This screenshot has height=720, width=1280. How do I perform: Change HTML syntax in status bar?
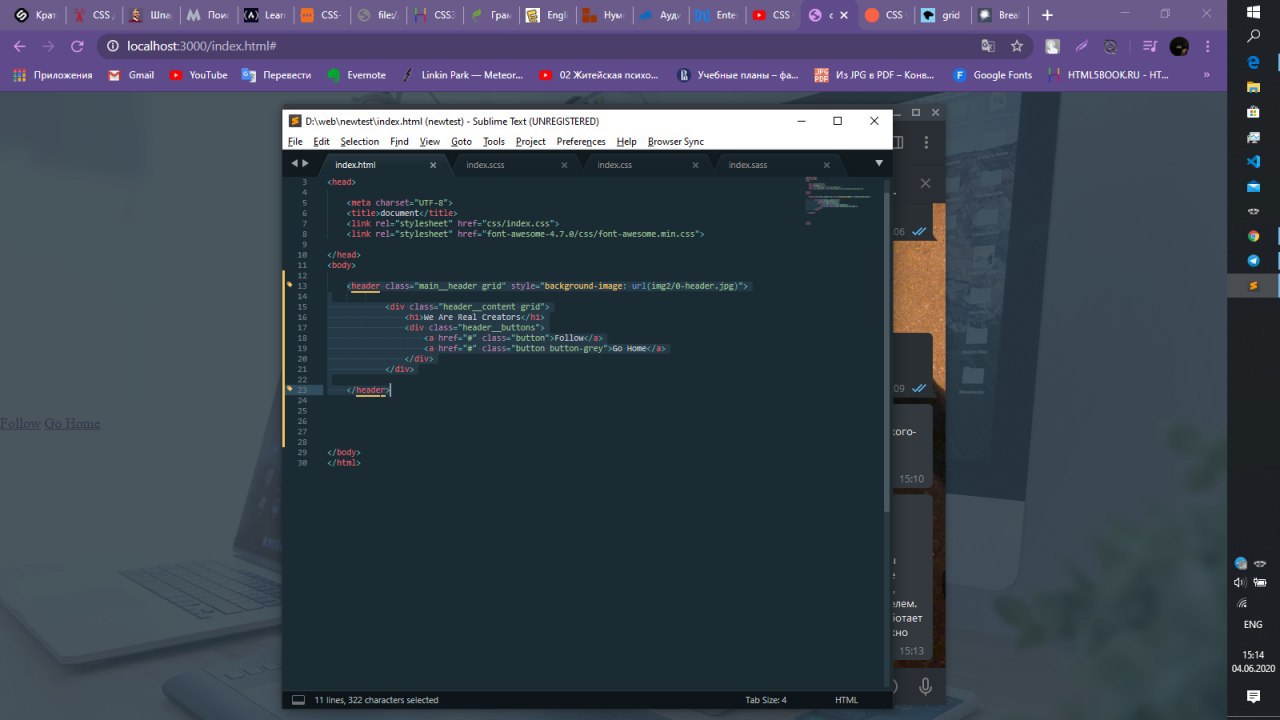pos(846,700)
